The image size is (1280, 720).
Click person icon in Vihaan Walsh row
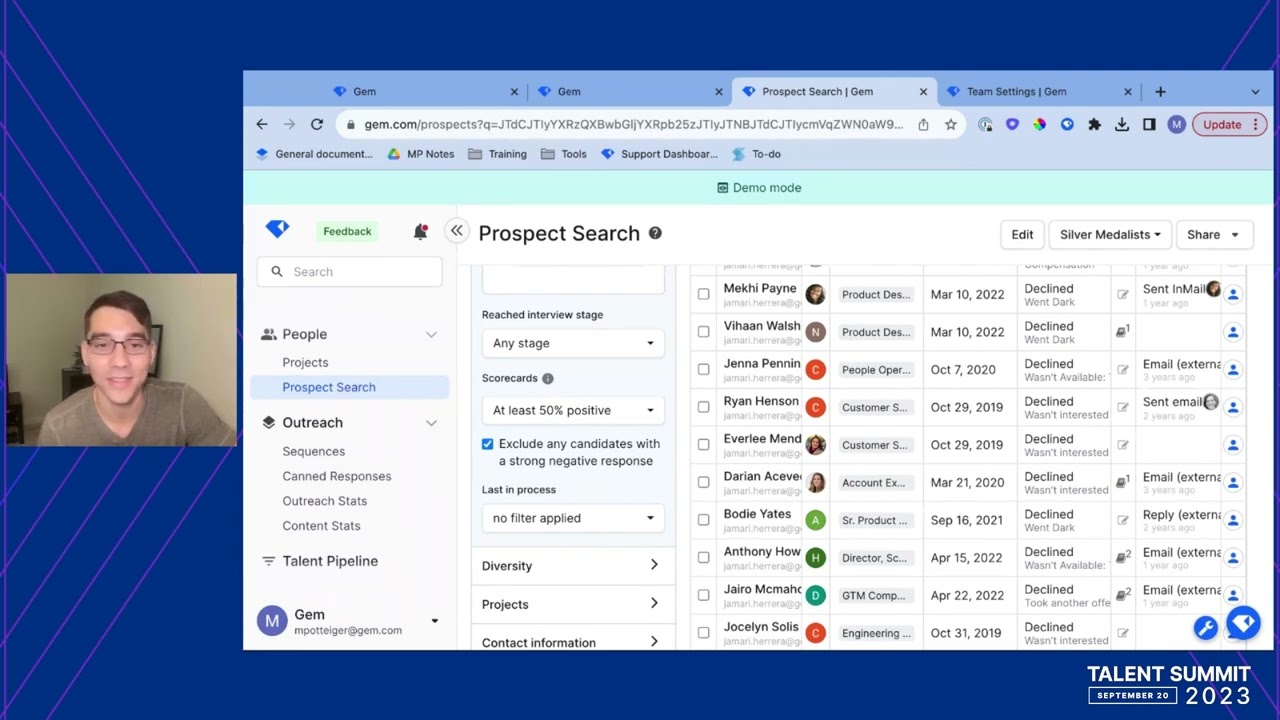1233,332
